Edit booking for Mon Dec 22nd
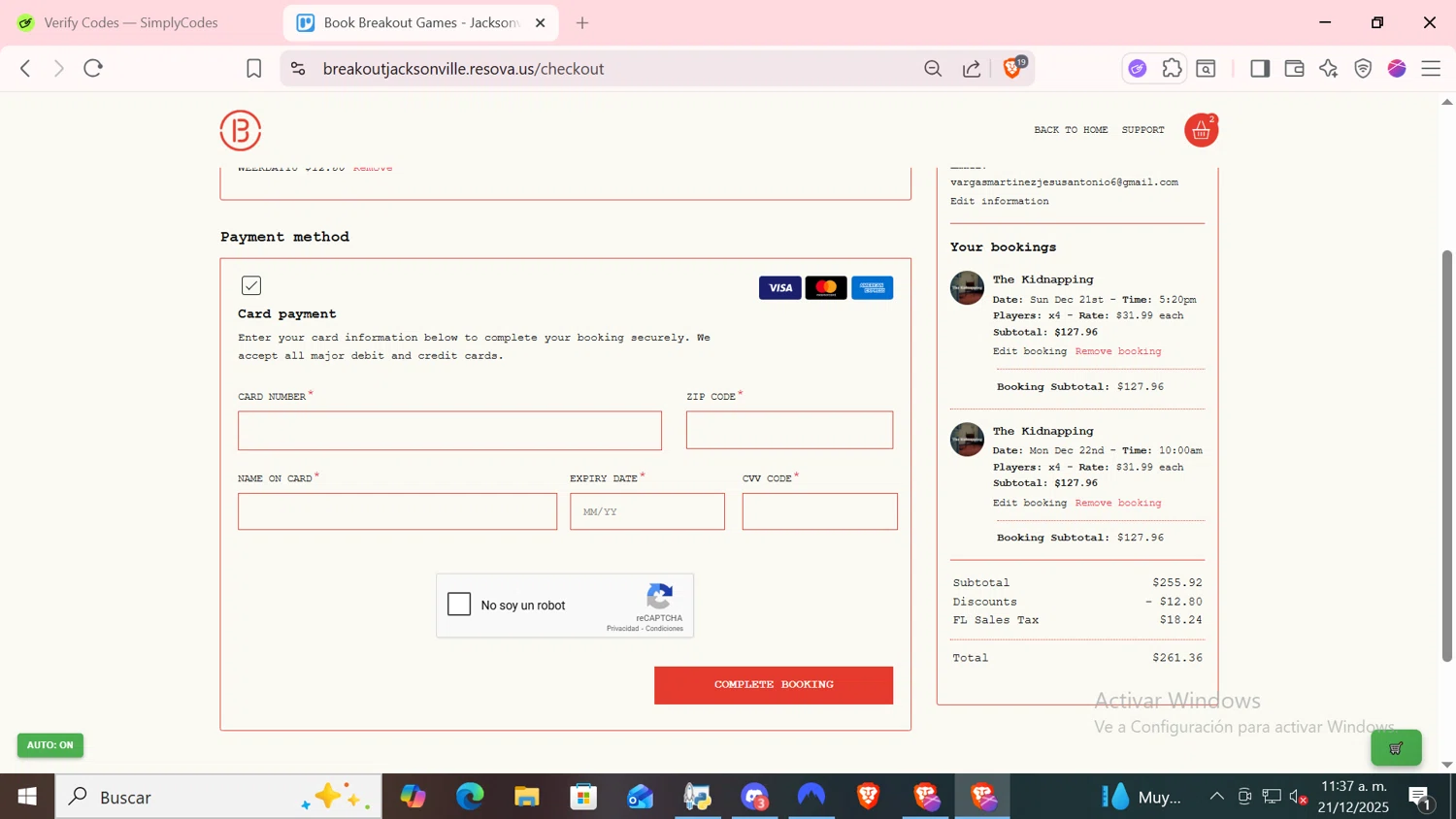The image size is (1456, 819). (x=1030, y=503)
